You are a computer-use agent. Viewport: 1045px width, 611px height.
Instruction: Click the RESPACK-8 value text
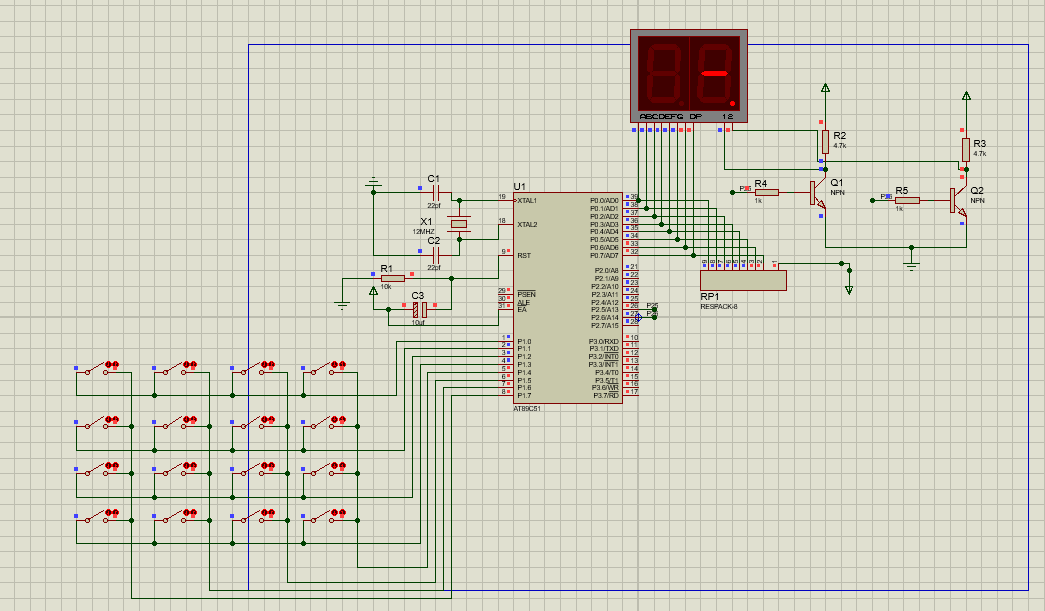click(x=719, y=306)
